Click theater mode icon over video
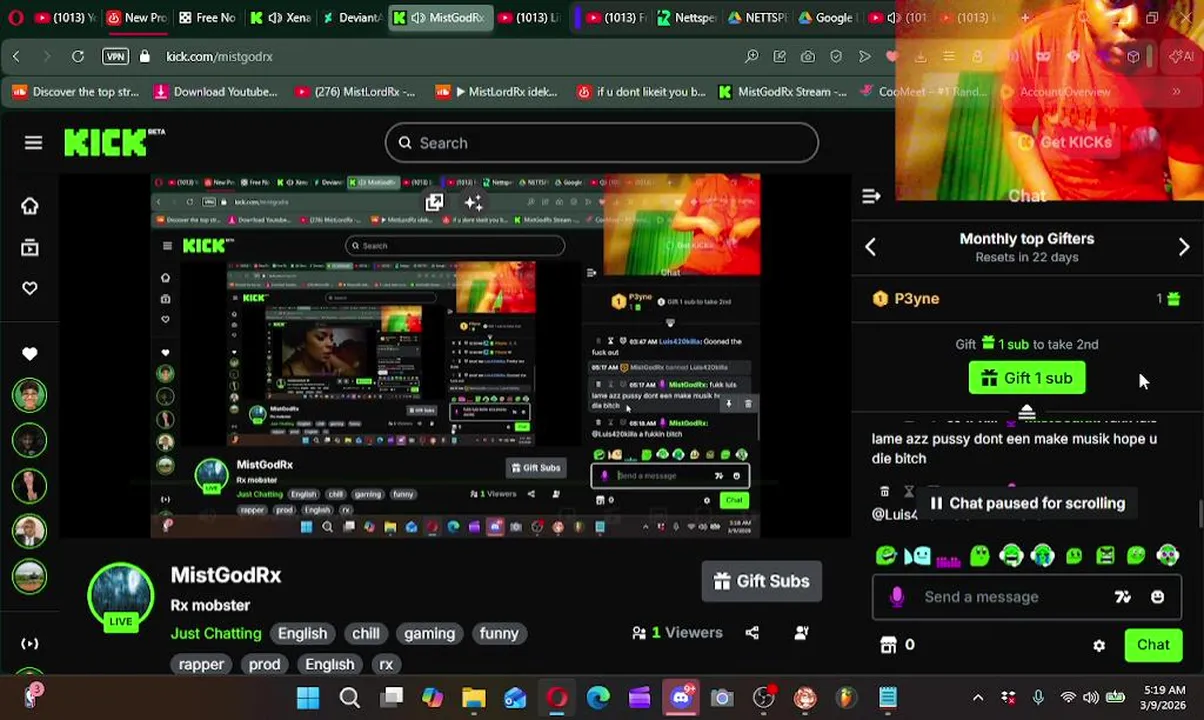This screenshot has width=1204, height=720. point(434,203)
